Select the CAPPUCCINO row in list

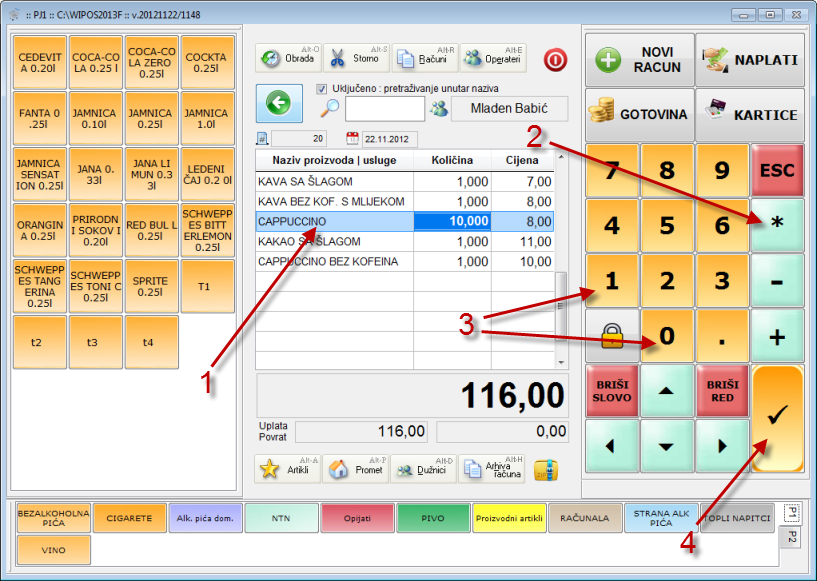click(333, 221)
